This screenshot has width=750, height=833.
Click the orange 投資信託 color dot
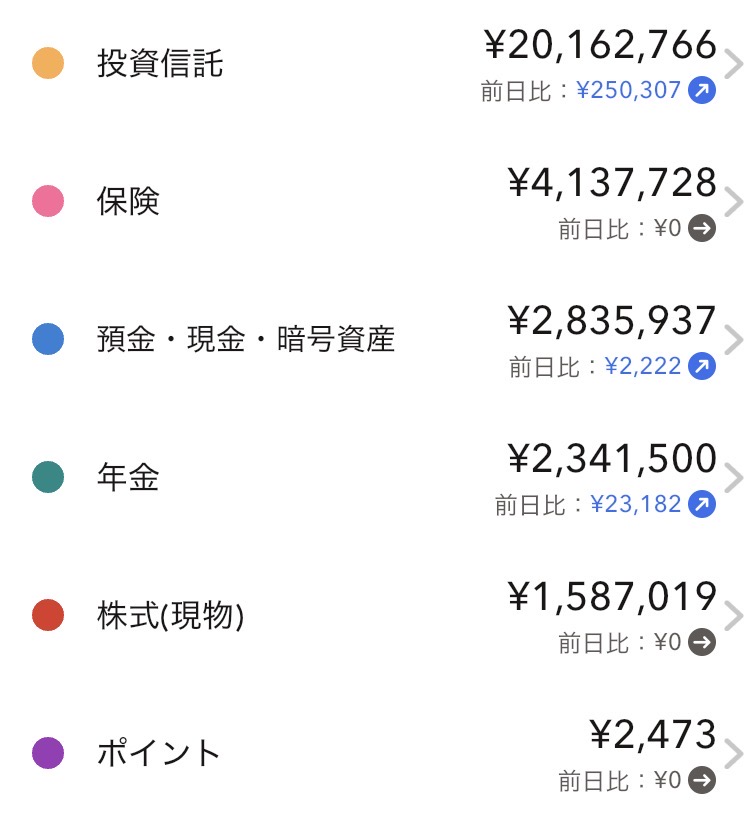pos(48,64)
